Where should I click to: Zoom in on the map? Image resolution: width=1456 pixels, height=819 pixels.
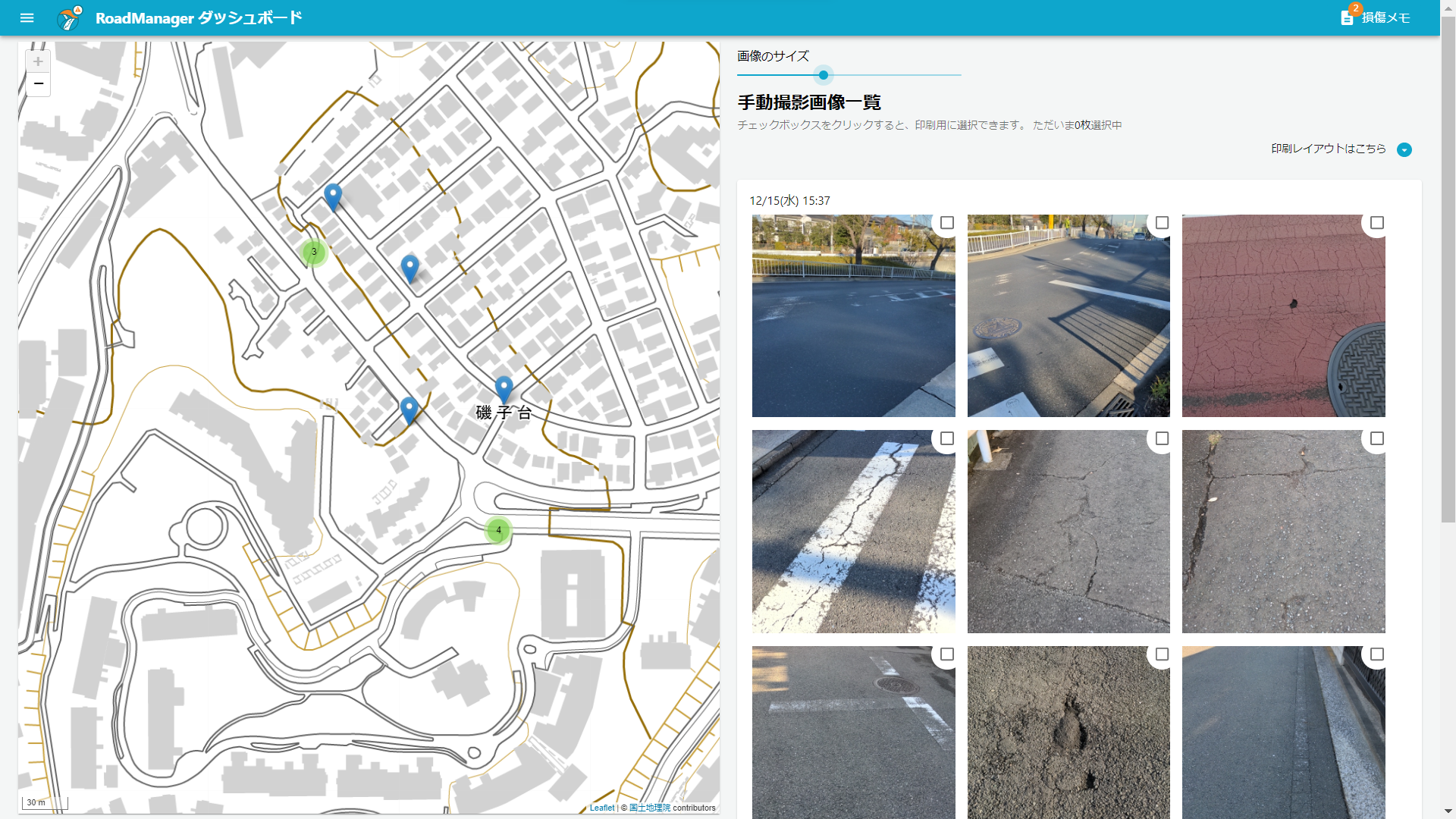pos(38,61)
